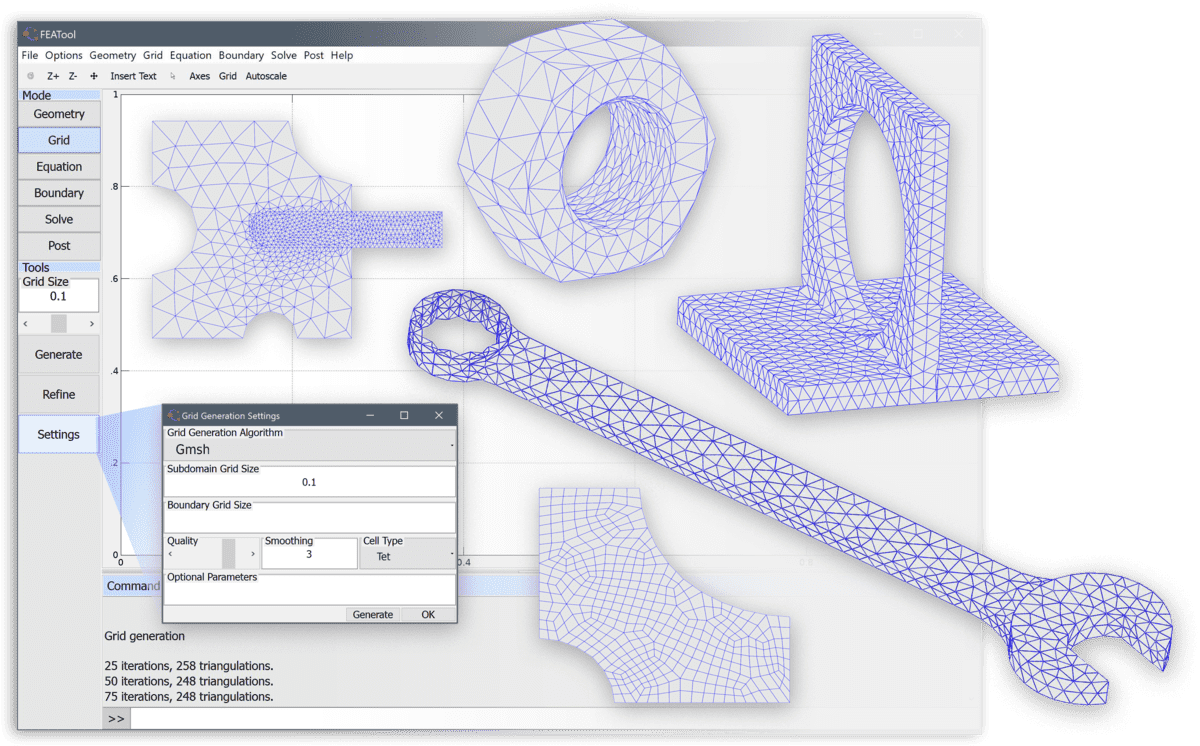This screenshot has width=1200, height=746.
Task: Switch to Geometry mode in the sidebar
Action: 58,113
